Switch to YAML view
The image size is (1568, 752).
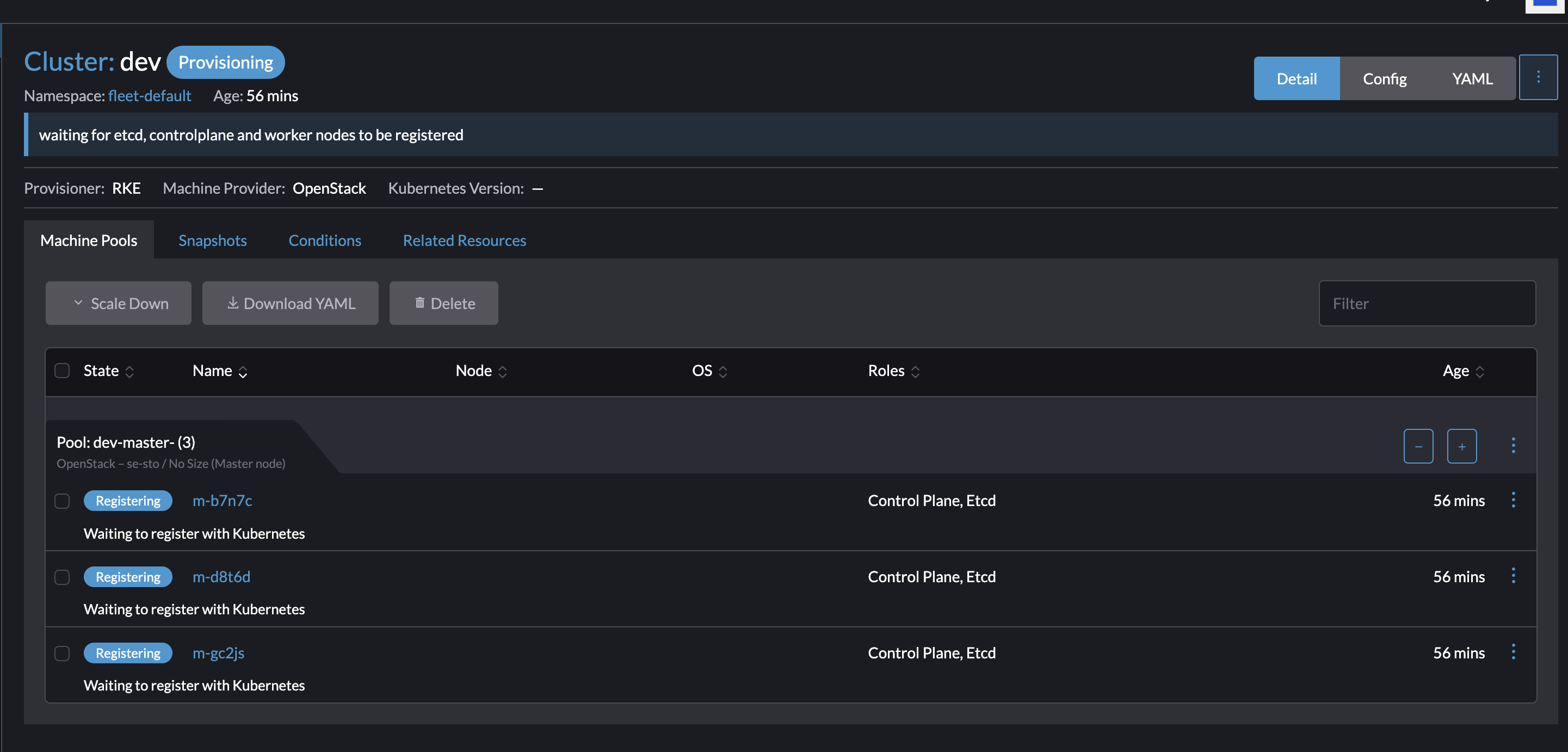[1472, 78]
